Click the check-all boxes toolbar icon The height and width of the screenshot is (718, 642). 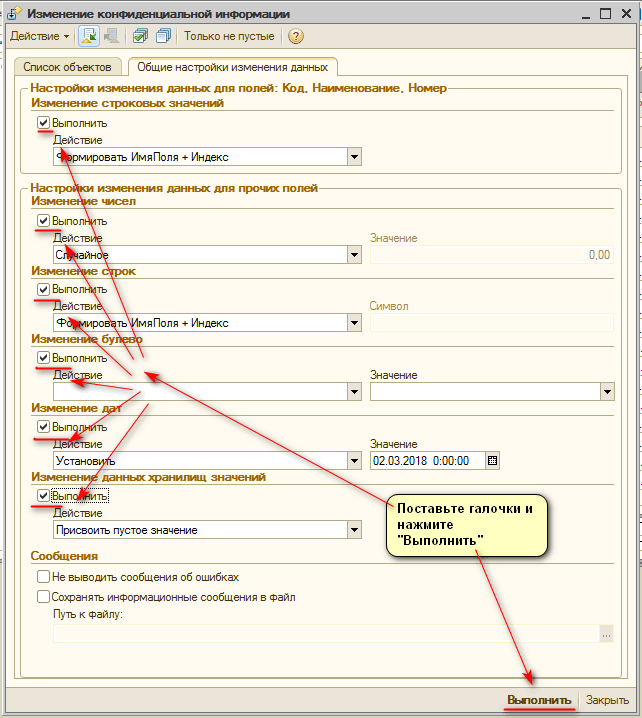pos(139,36)
